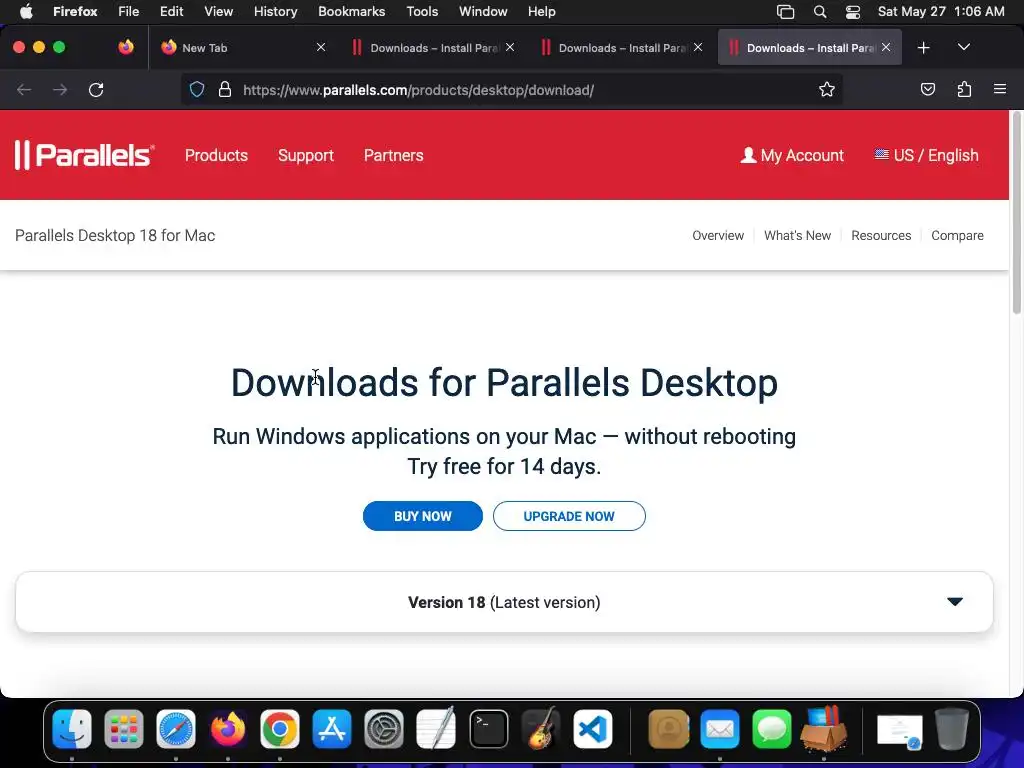This screenshot has width=1024, height=768.
Task: Open TextEdit from the Dock
Action: (436, 729)
